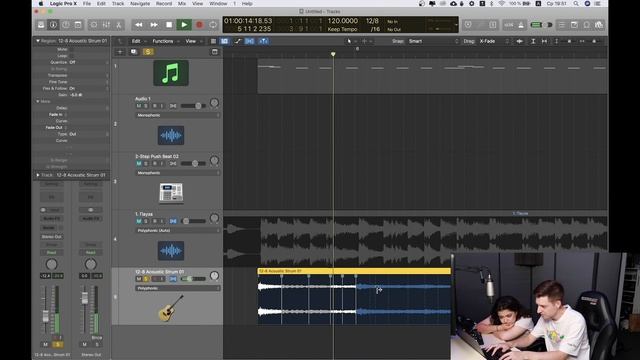This screenshot has width=640, height=360.
Task: Toggle the global solo S button
Action: (x=148, y=52)
